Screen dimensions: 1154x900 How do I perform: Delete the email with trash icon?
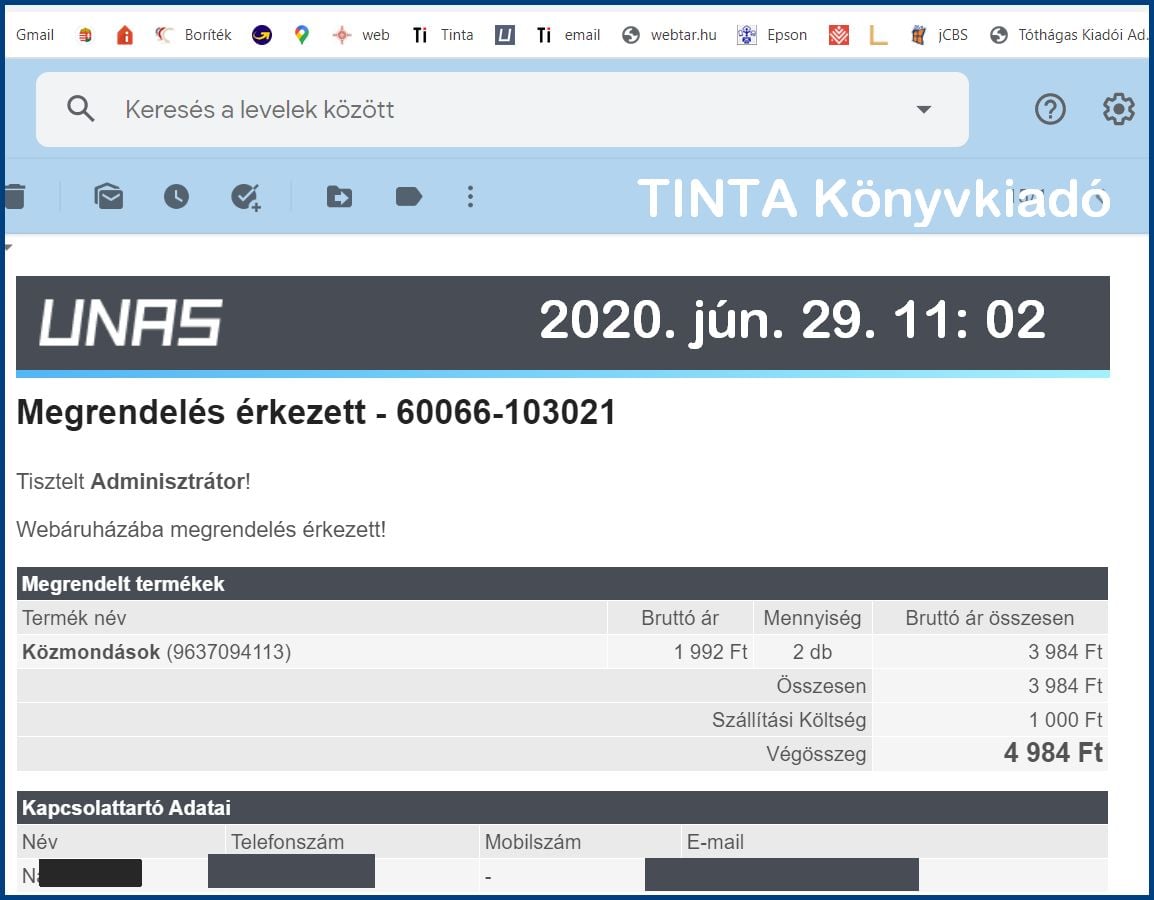pyautogui.click(x=15, y=196)
